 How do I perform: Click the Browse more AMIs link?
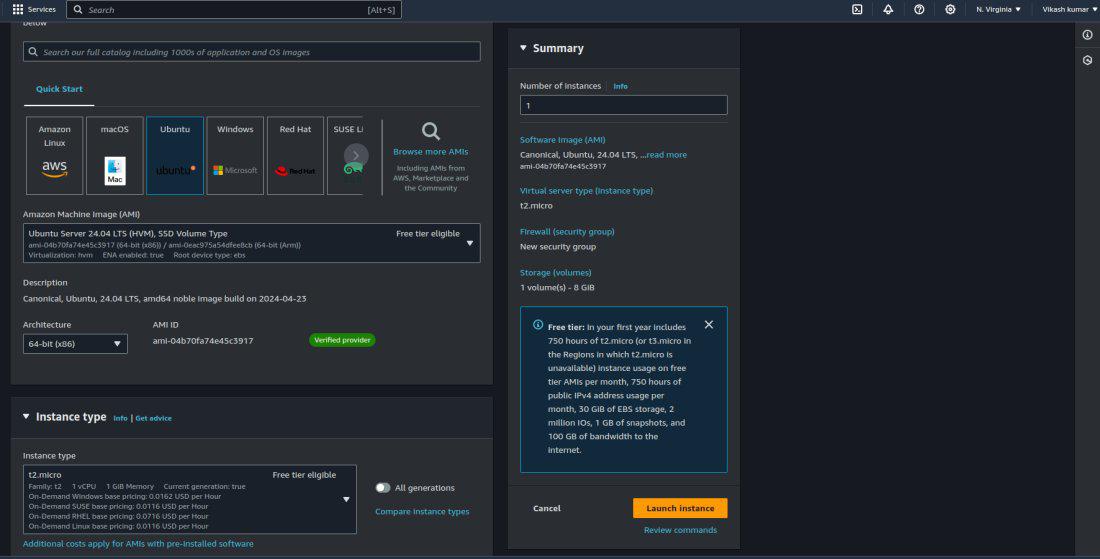431,151
